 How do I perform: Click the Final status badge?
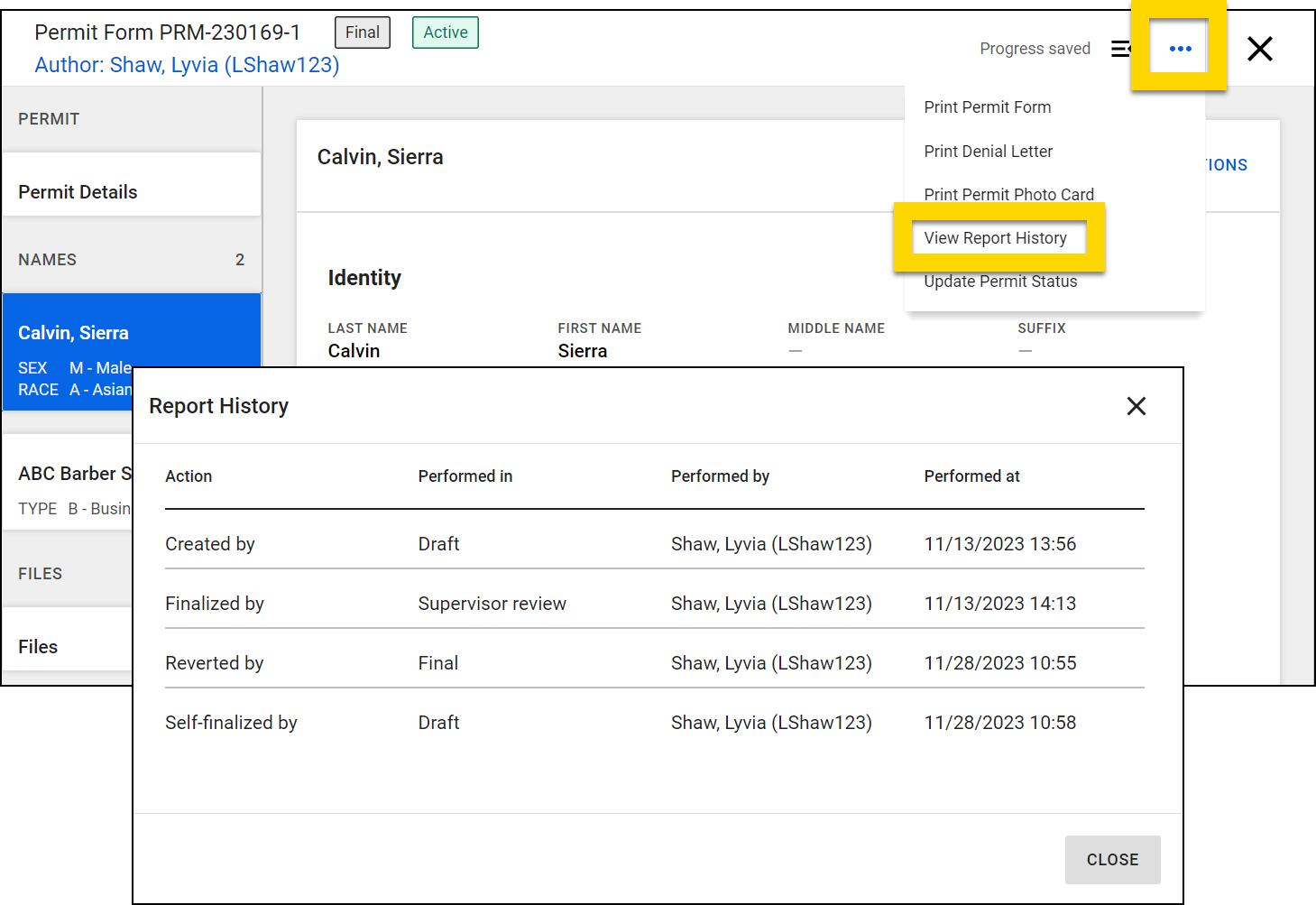coord(362,32)
